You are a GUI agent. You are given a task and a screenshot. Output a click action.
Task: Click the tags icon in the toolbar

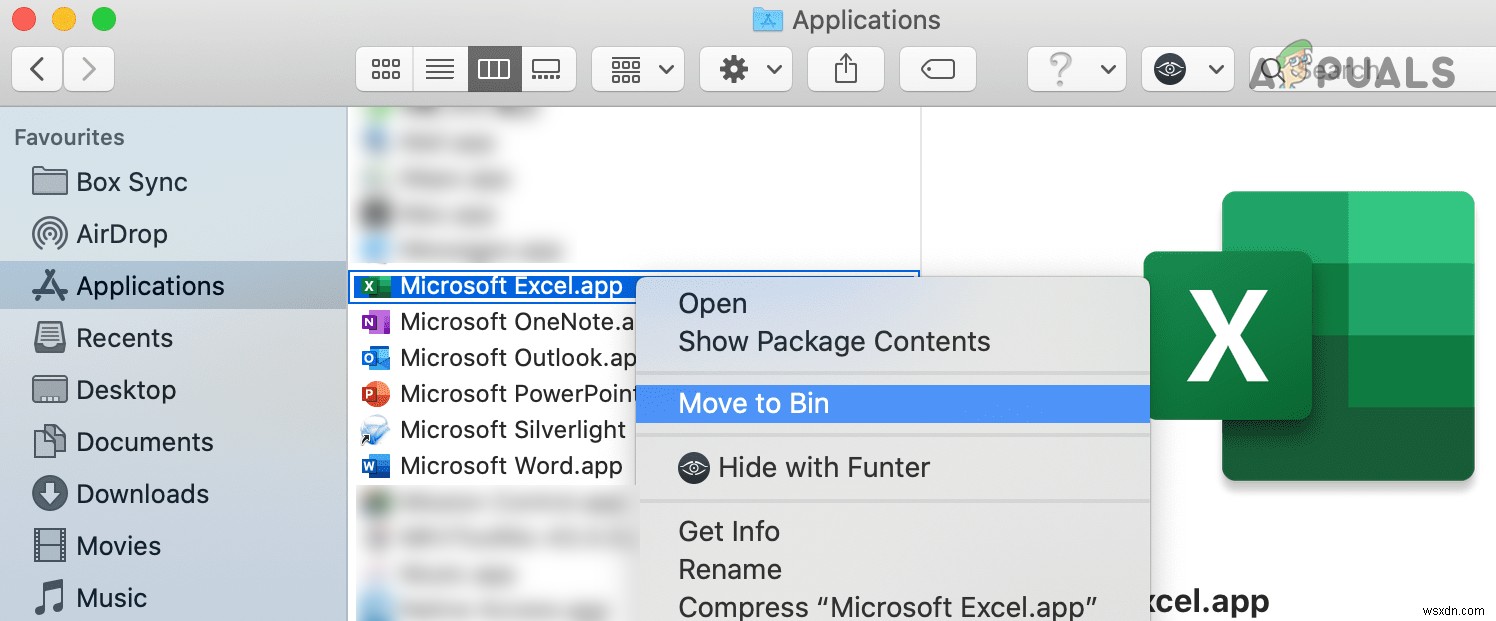pyautogui.click(x=937, y=68)
